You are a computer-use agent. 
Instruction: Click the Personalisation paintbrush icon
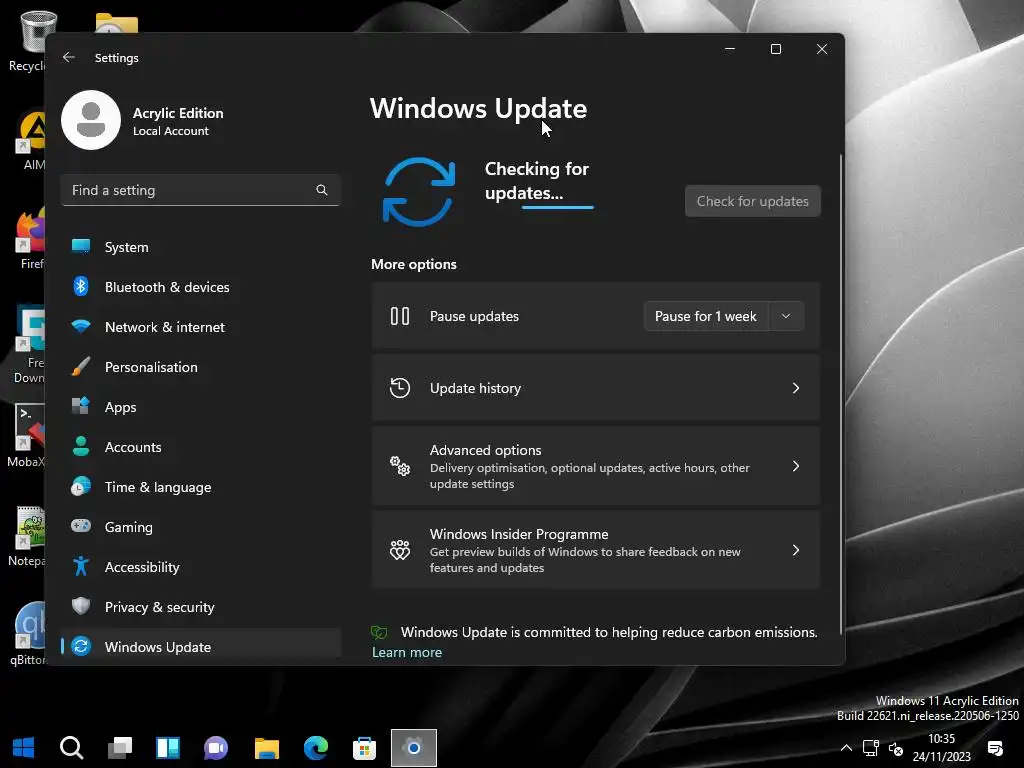[81, 366]
